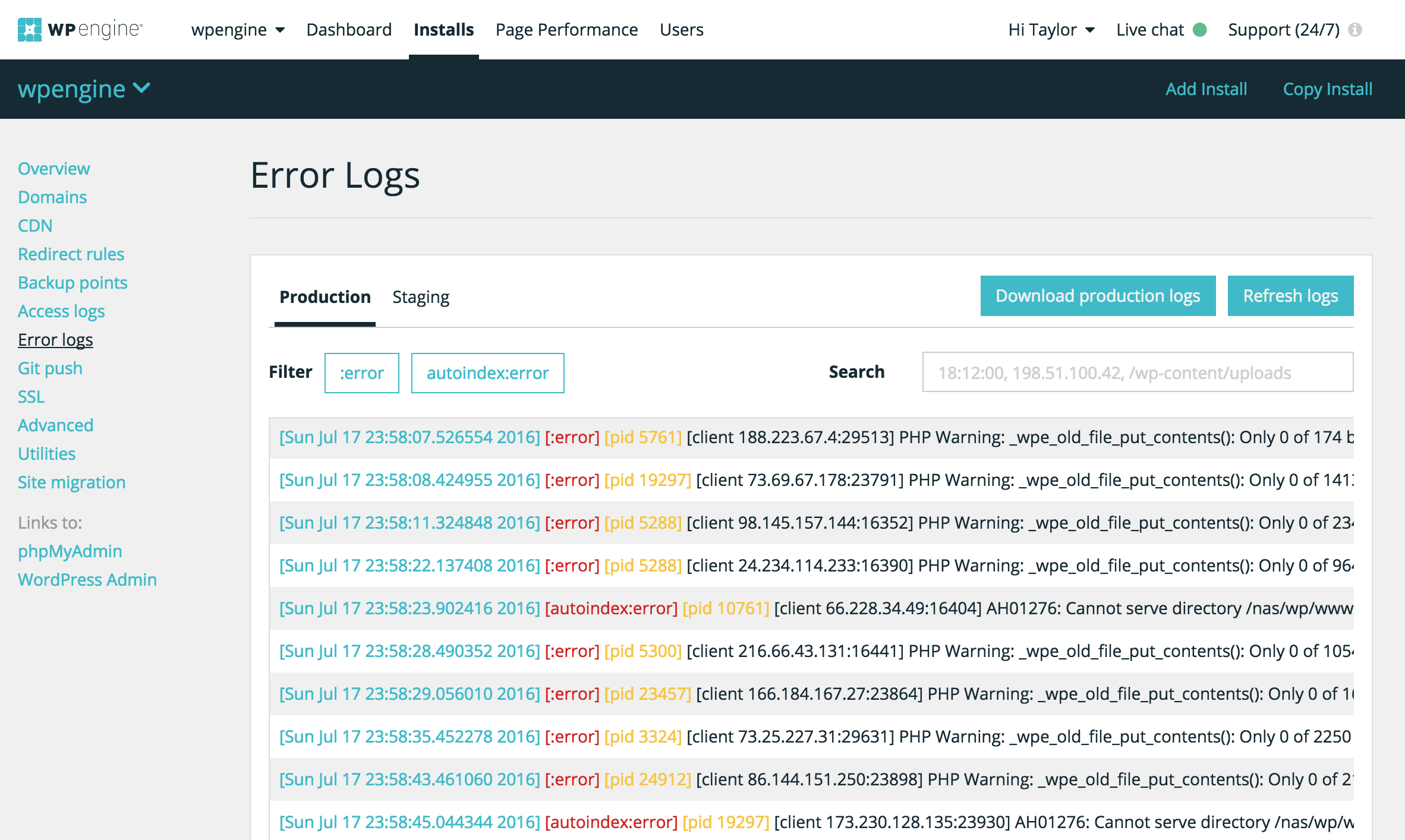Click the Refresh logs button

tap(1290, 296)
